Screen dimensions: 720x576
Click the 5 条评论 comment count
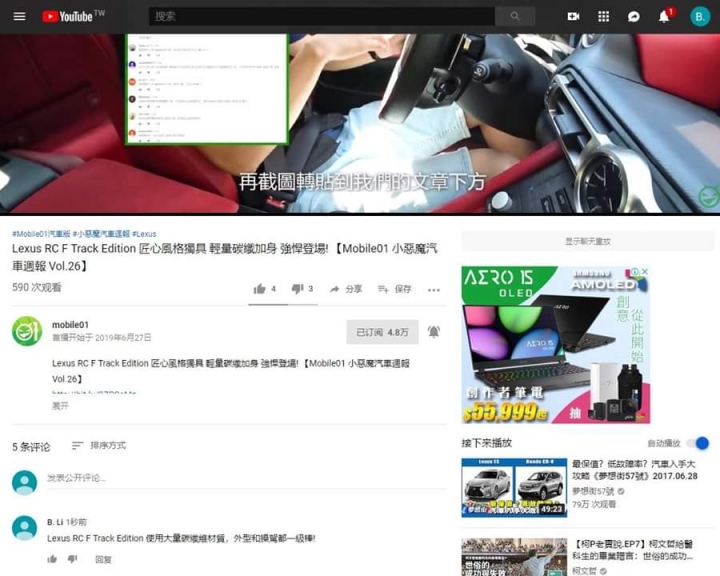31,447
